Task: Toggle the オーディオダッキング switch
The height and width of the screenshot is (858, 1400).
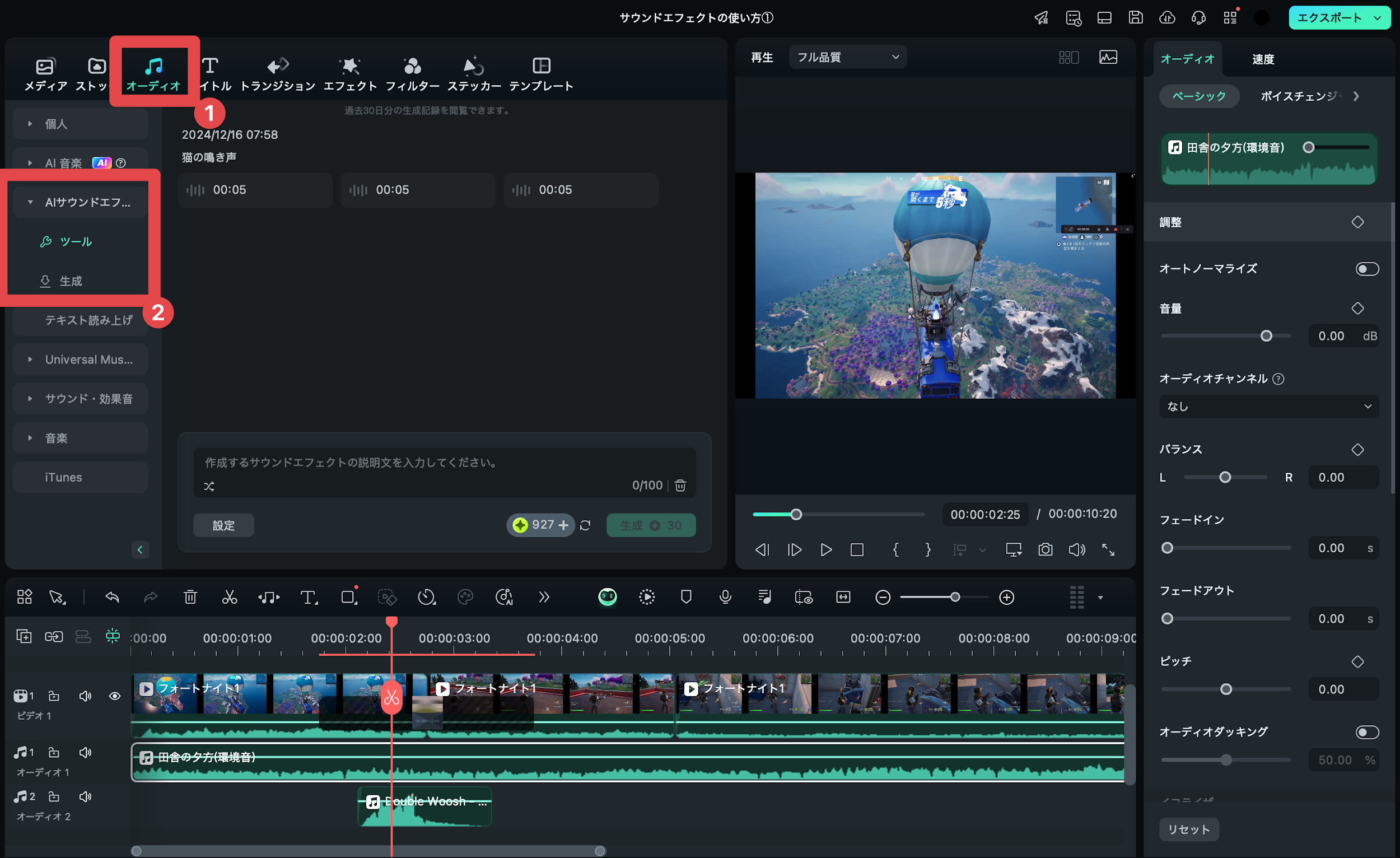Action: 1367,732
